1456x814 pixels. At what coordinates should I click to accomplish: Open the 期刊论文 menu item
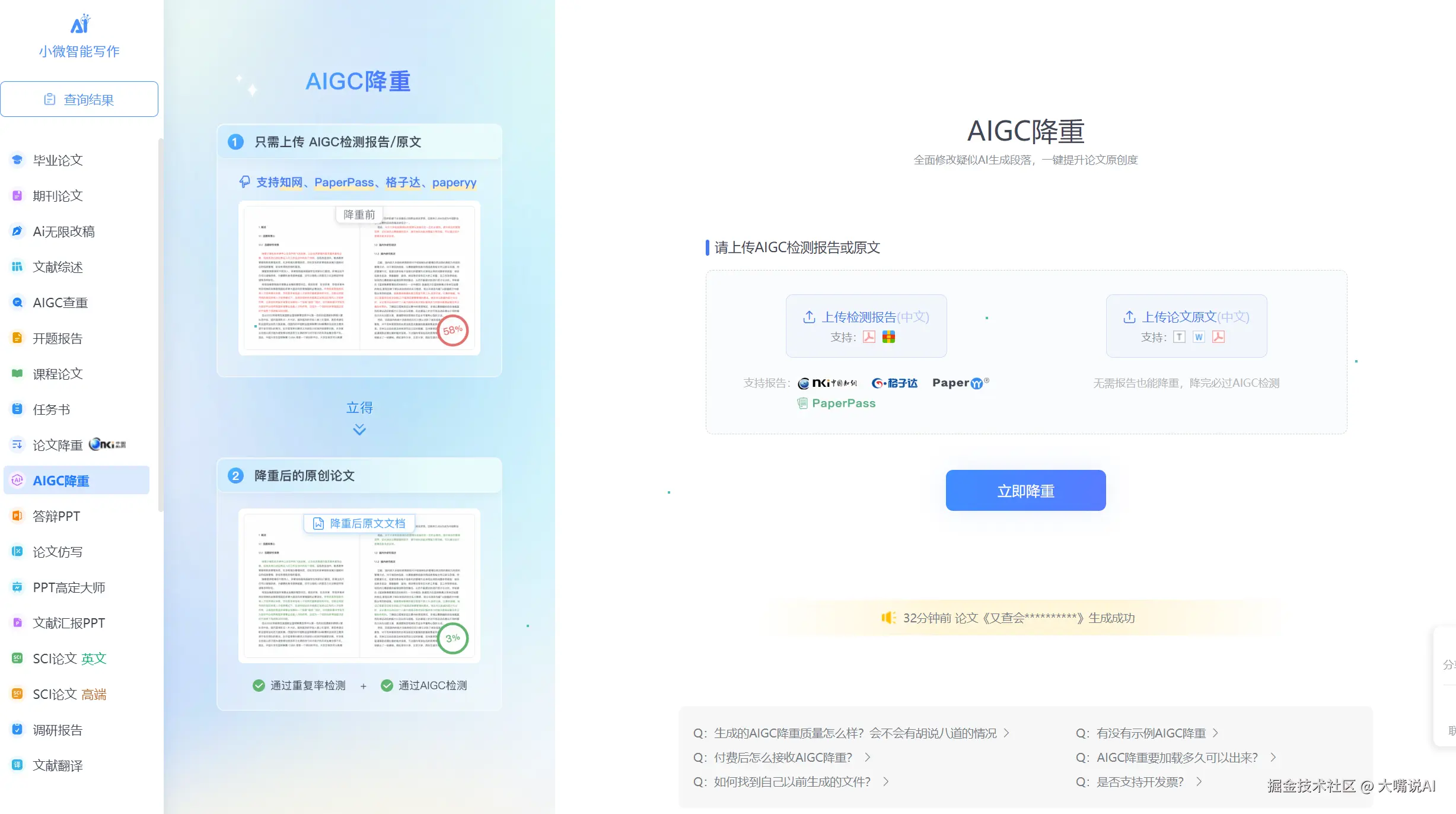(x=58, y=195)
